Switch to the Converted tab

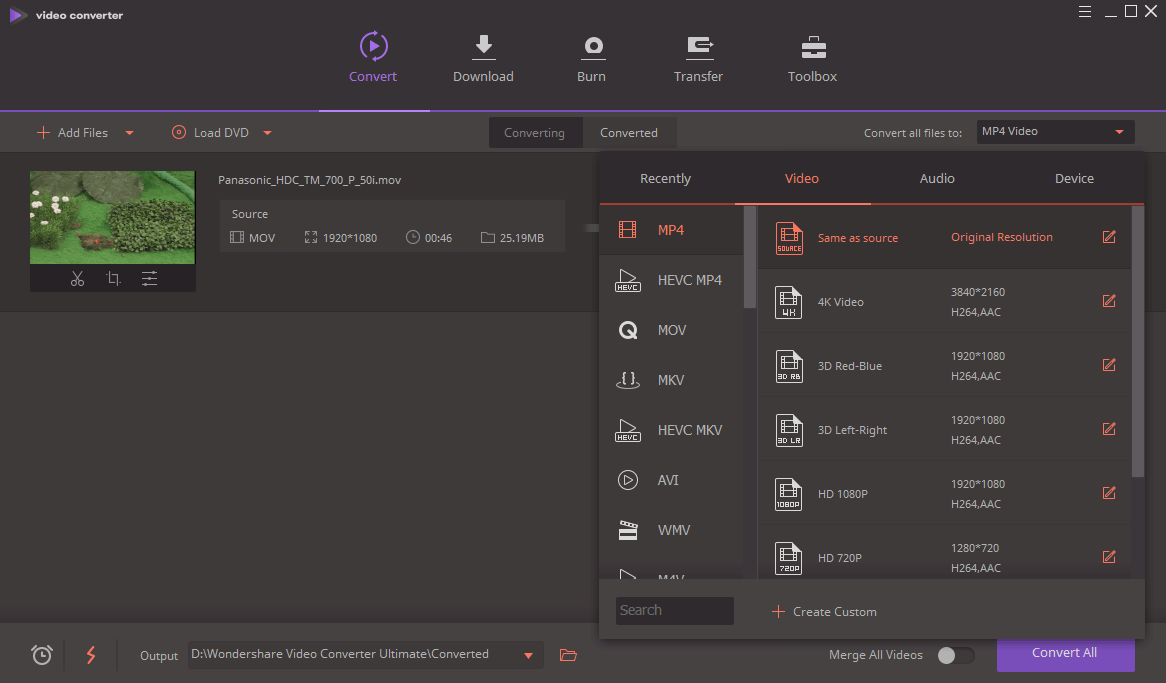point(629,132)
